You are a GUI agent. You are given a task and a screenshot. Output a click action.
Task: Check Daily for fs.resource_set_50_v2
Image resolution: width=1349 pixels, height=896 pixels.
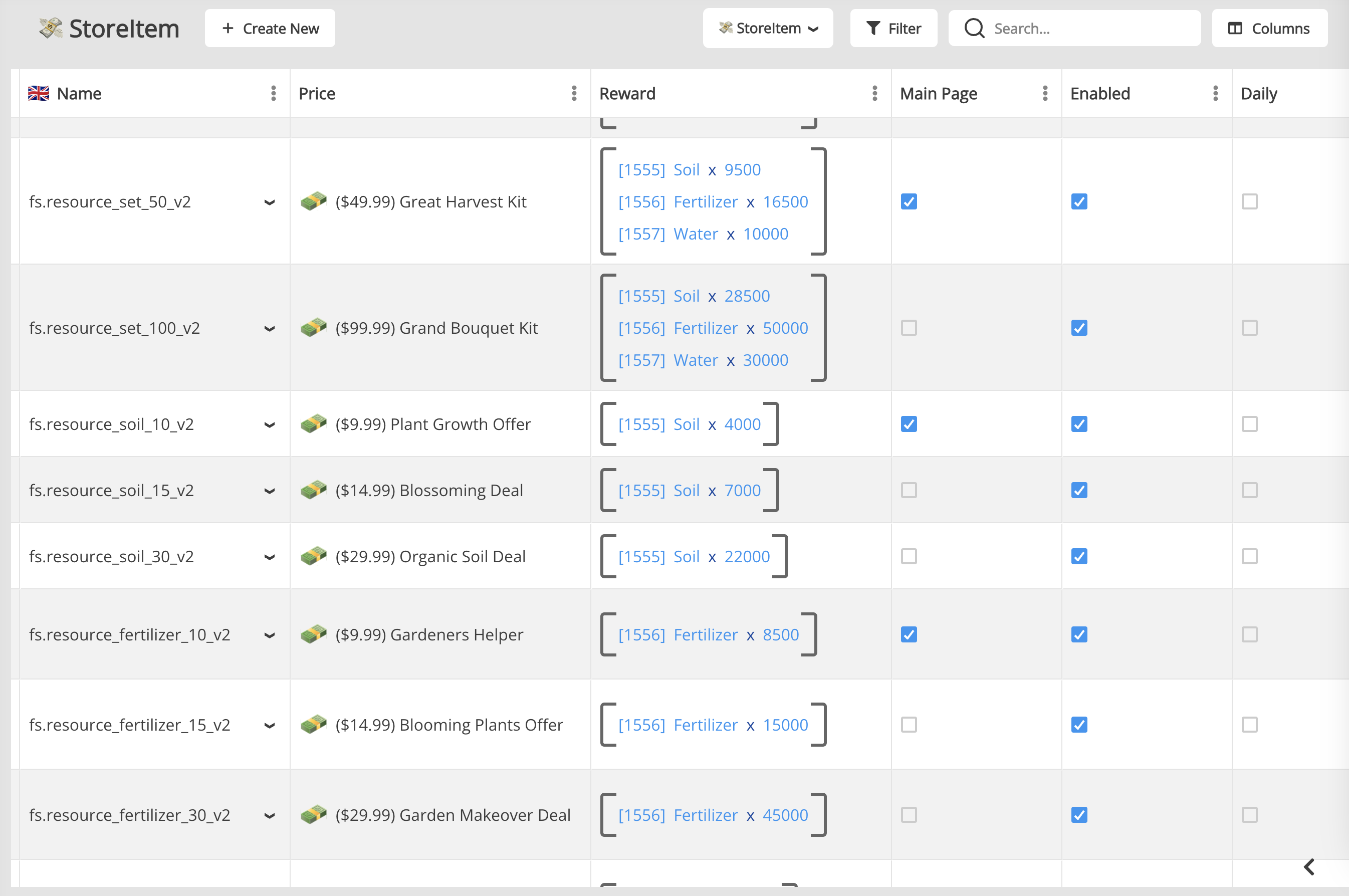coord(1250,202)
